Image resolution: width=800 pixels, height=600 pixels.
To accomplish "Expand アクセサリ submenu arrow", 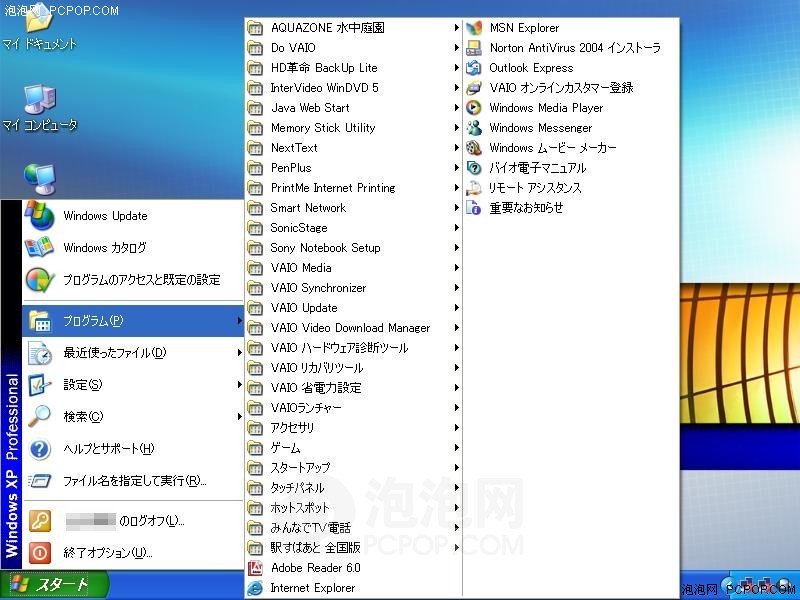I will pos(457,428).
